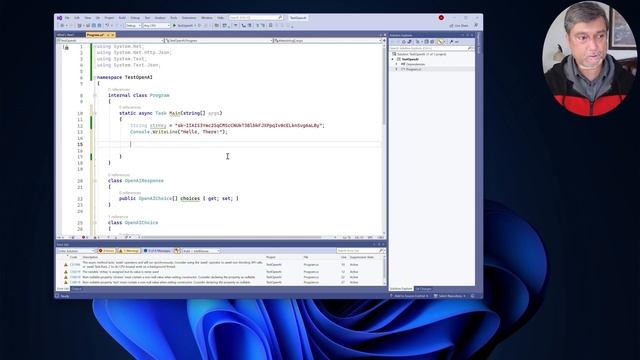Image resolution: width=640 pixels, height=360 pixels.
Task: Click the Send Feedback icon beside Live Share
Action: pyautogui.click(x=476, y=25)
